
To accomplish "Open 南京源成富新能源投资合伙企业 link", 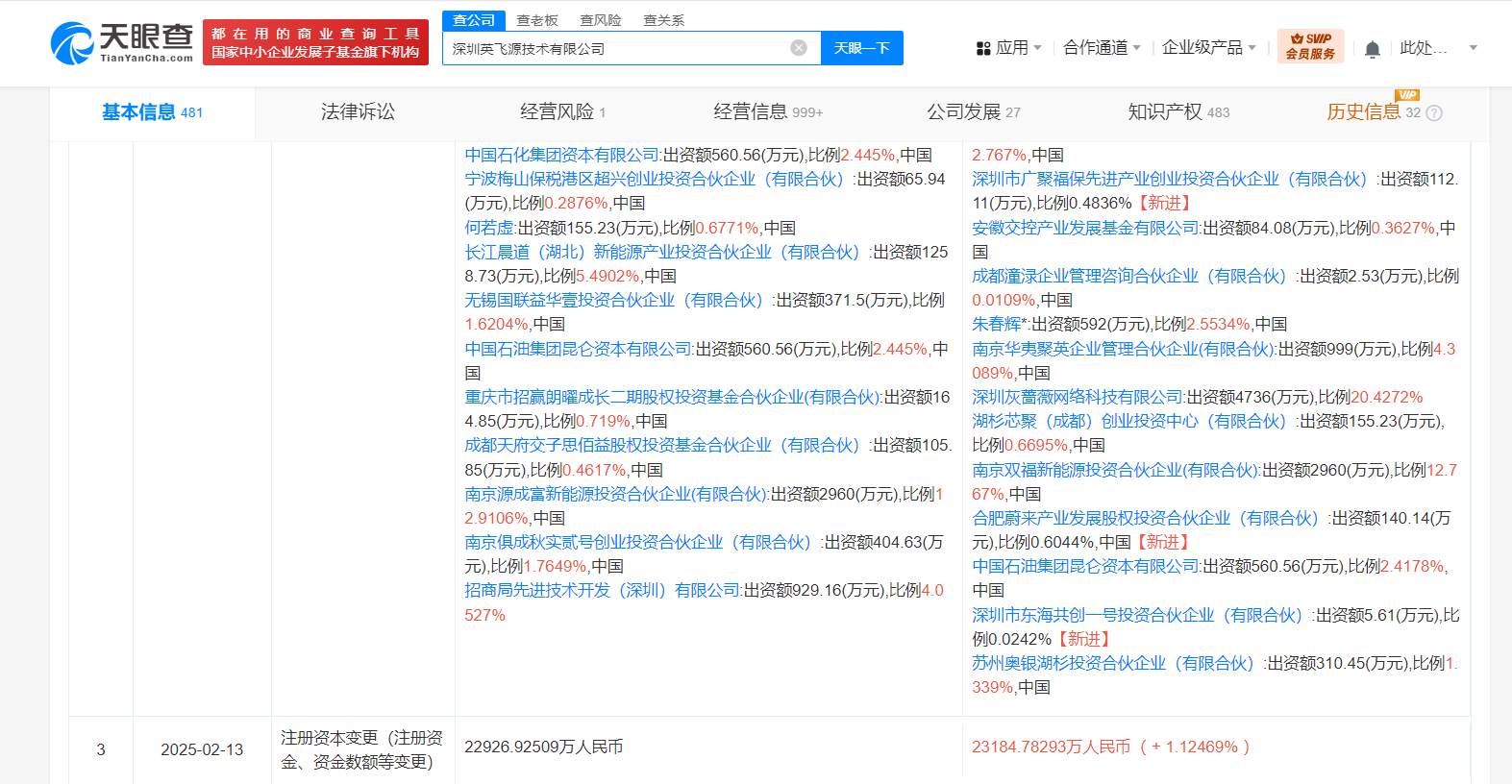I will (615, 494).
